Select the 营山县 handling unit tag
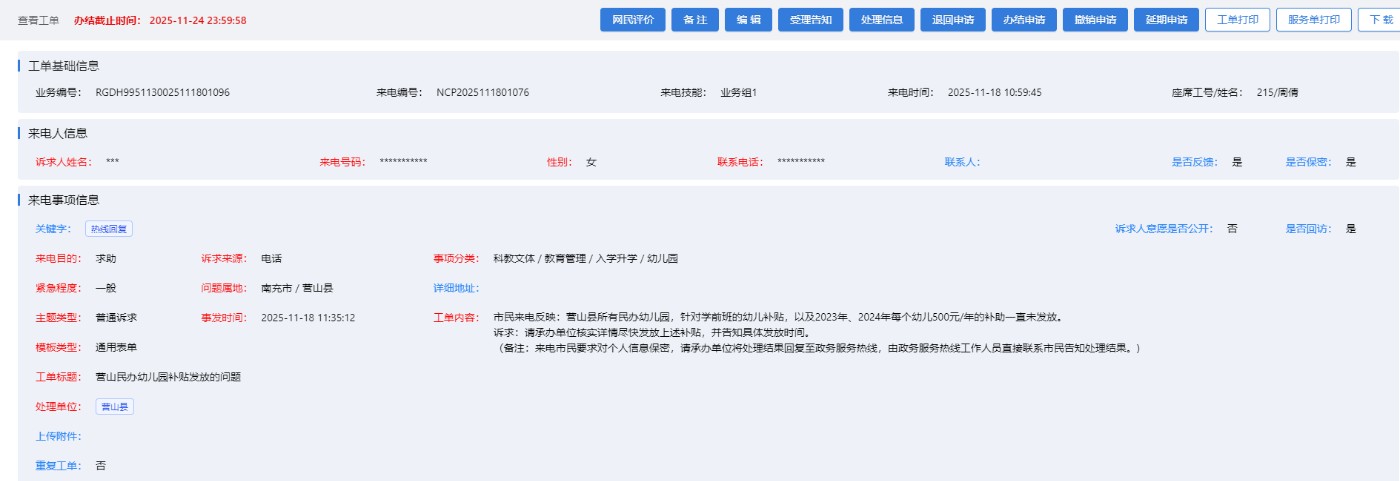The height and width of the screenshot is (481, 1400). click(x=115, y=407)
